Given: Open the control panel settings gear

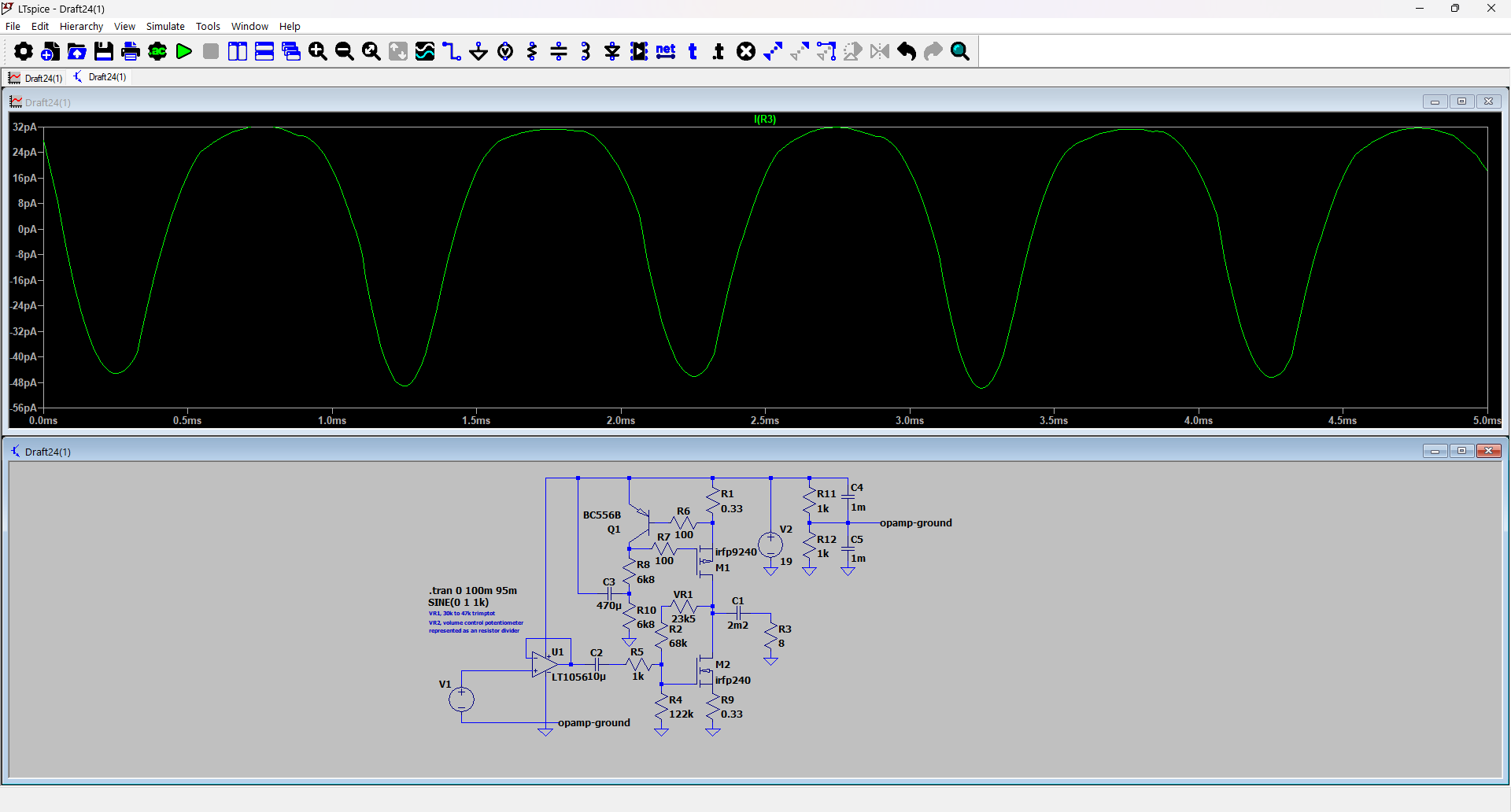Looking at the screenshot, I should [x=24, y=52].
